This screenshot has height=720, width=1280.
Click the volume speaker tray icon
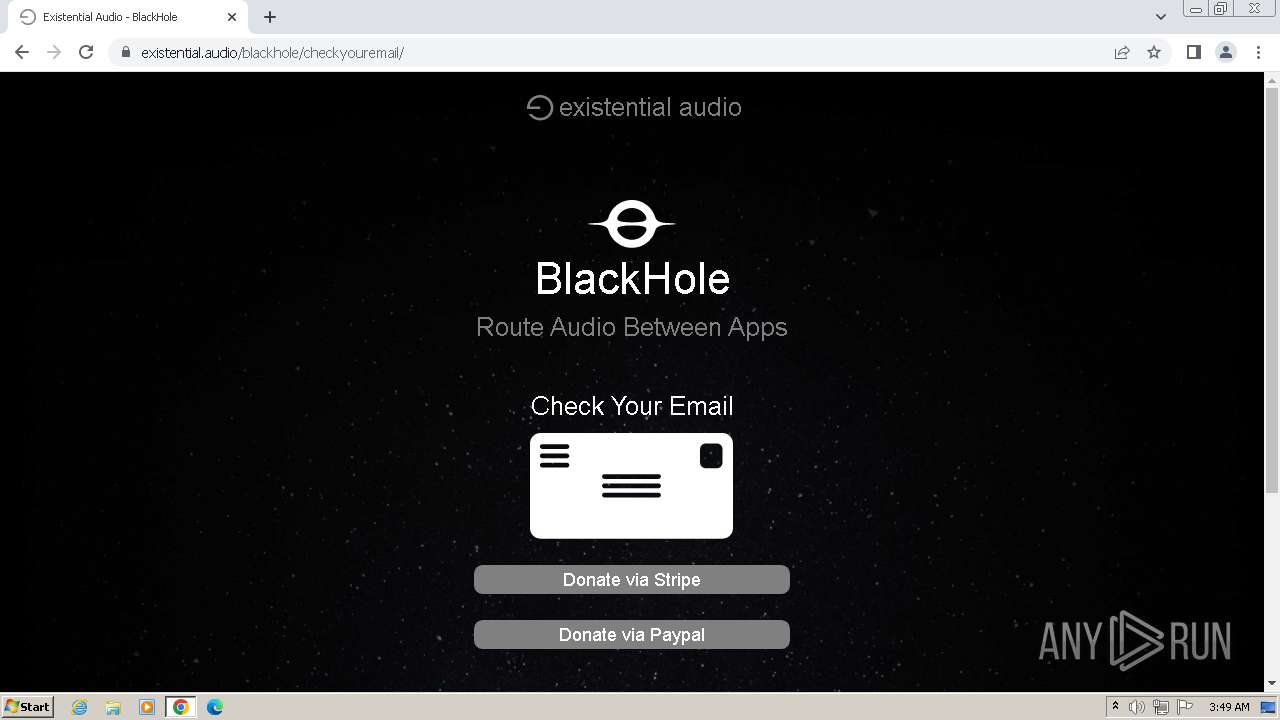click(x=1137, y=707)
